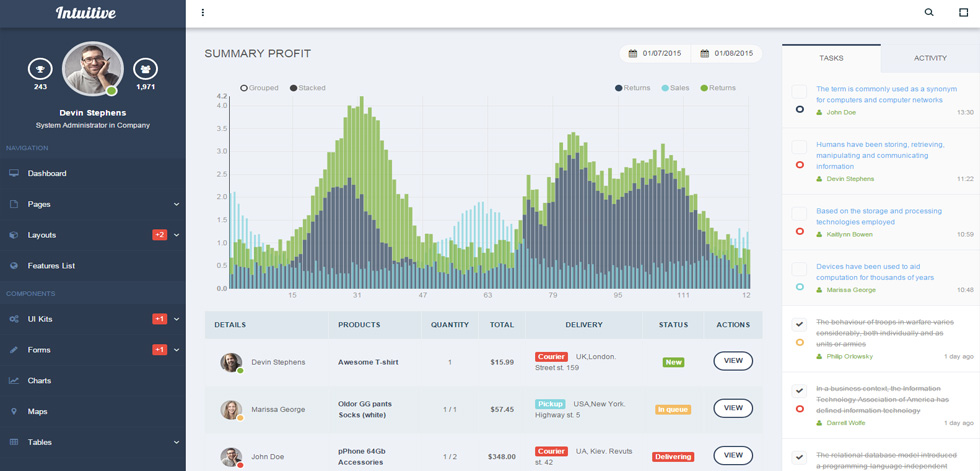Image resolution: width=980 pixels, height=471 pixels.
Task: Click the trophy icon above 243
Action: pos(40,69)
